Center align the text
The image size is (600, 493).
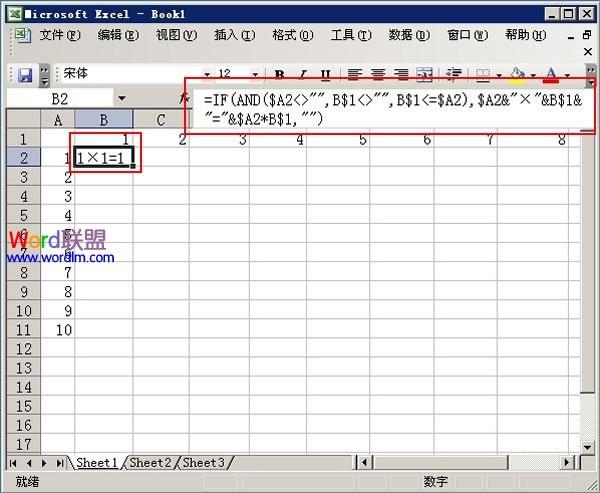tap(378, 74)
